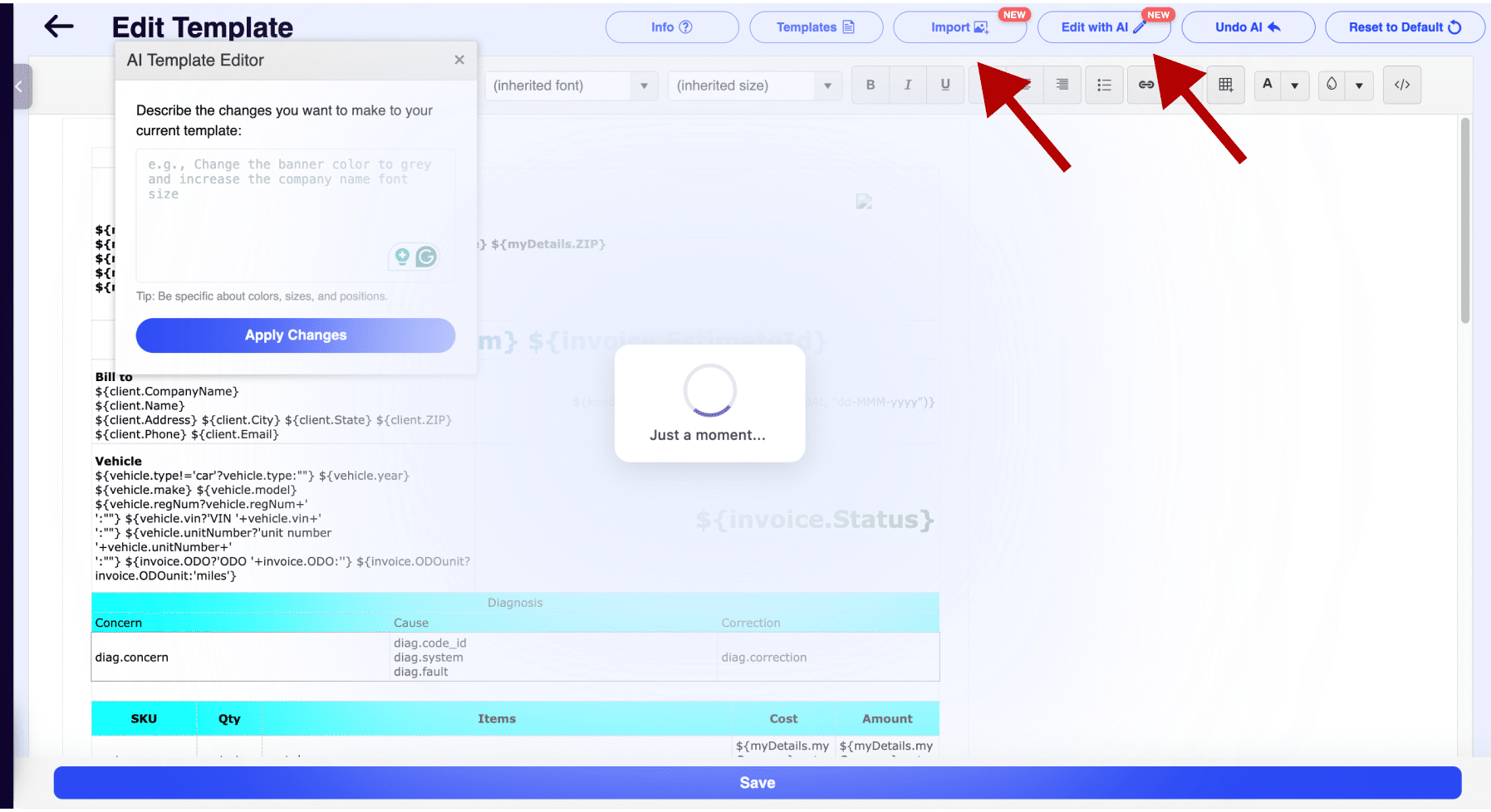Click ${client.CompanyName} placeholder
This screenshot has width=1491, height=812.
(167, 391)
